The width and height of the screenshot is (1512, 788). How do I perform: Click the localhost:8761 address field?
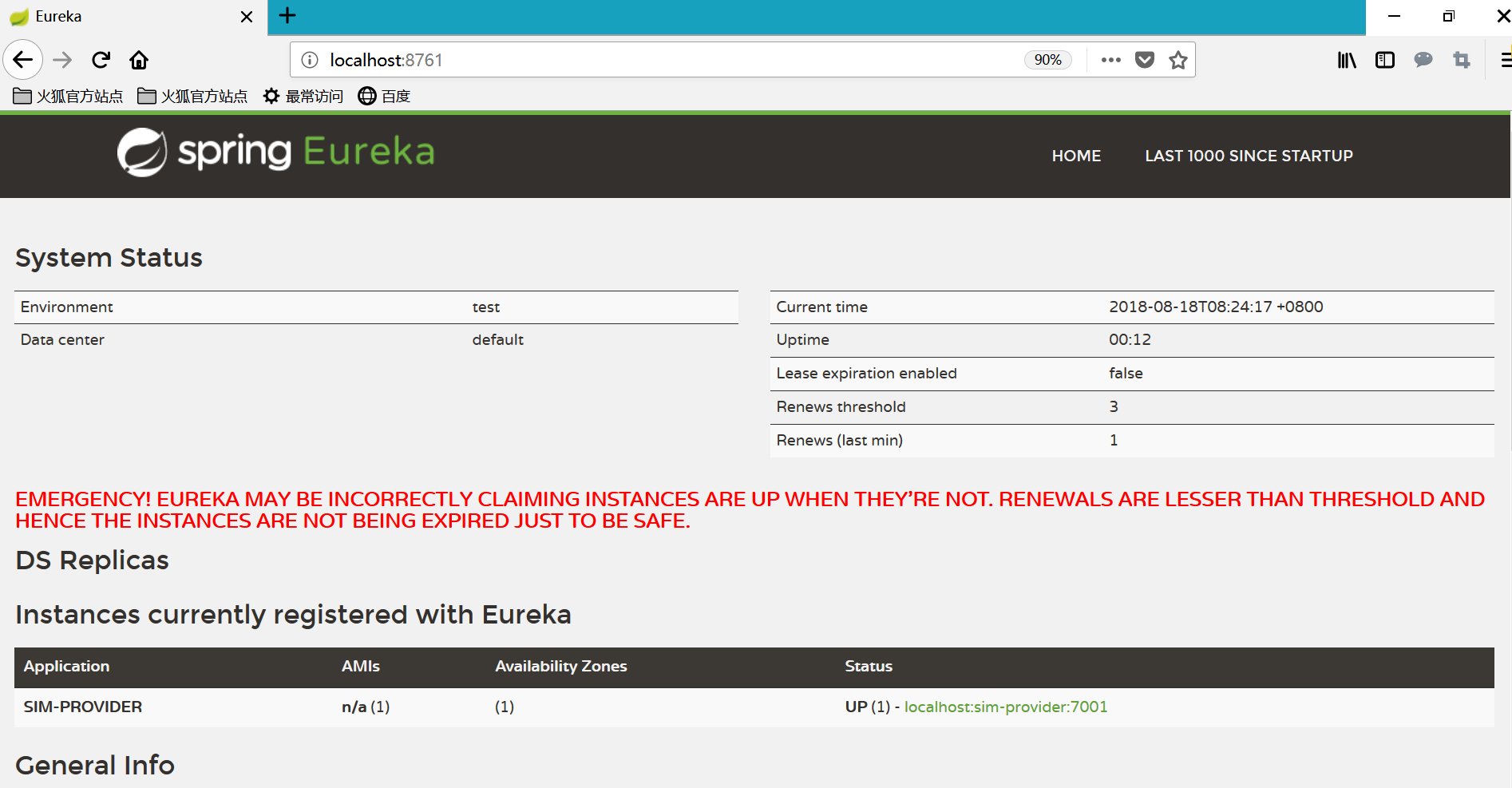click(x=639, y=60)
